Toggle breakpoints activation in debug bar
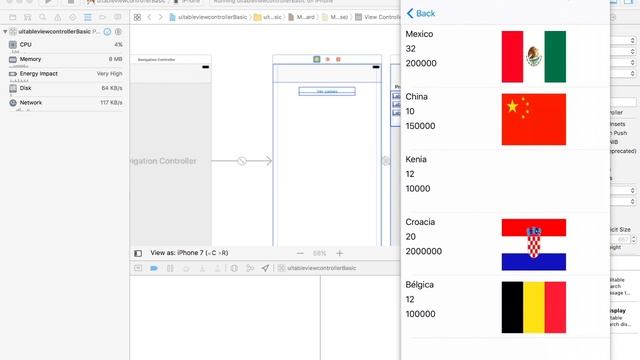Image resolution: width=640 pixels, height=360 pixels. pos(154,268)
